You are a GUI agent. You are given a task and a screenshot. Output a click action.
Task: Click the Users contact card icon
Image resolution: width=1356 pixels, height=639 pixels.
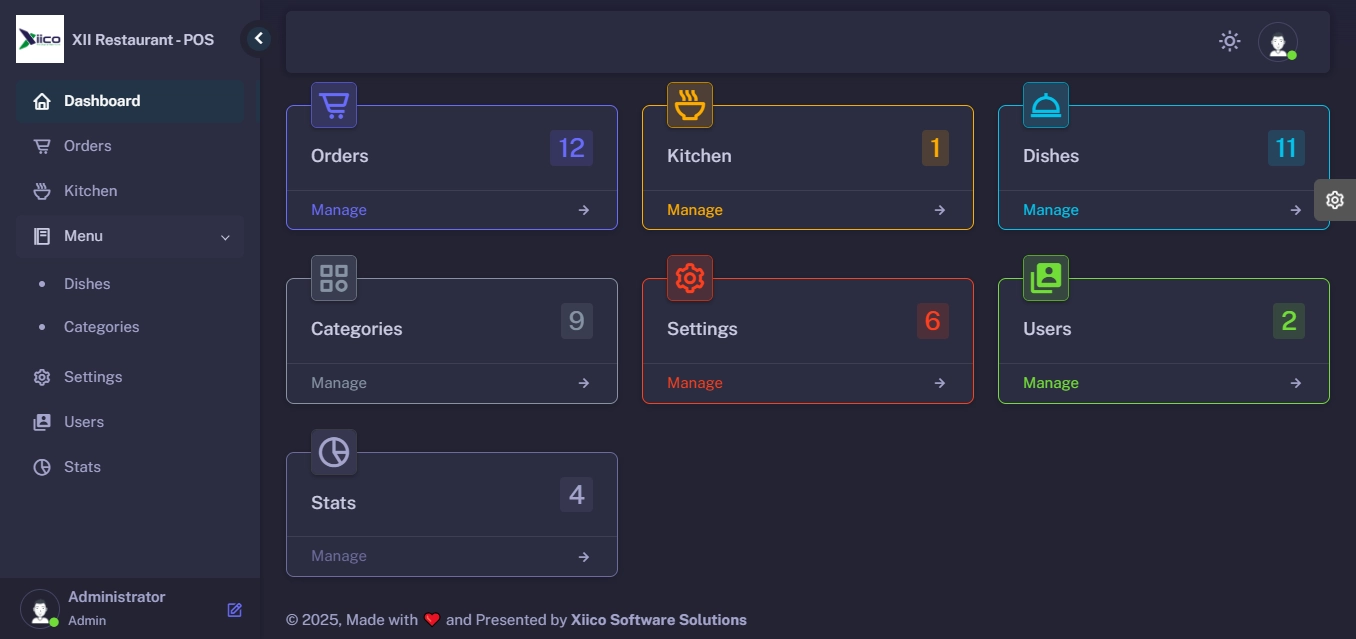click(x=1046, y=277)
